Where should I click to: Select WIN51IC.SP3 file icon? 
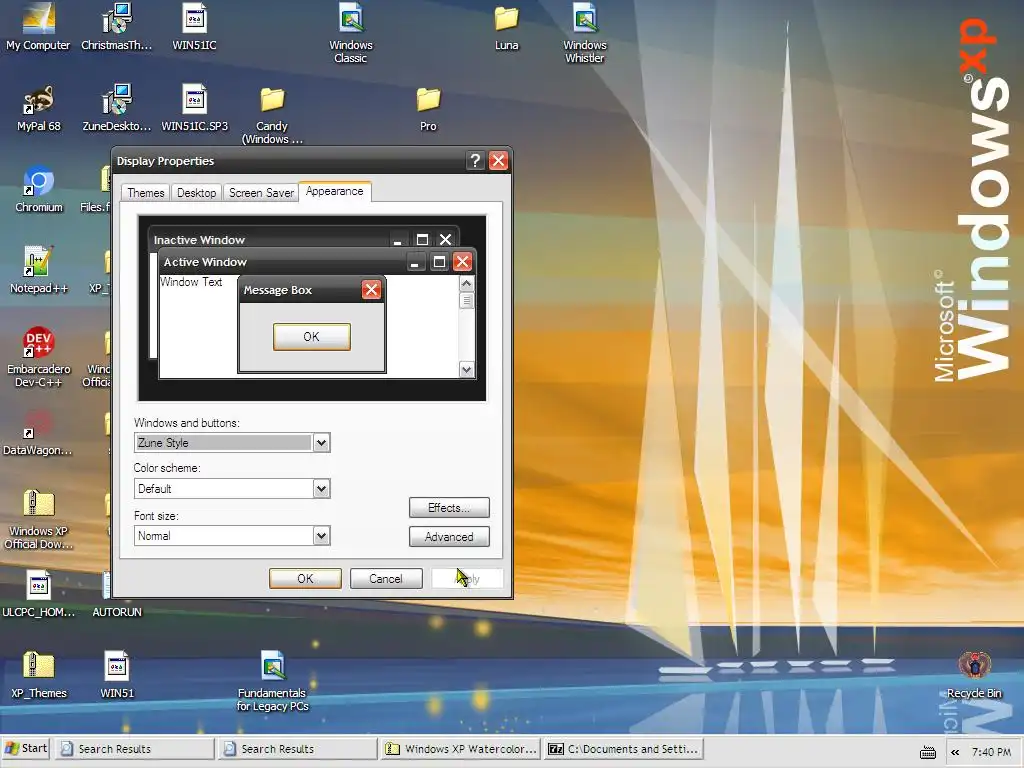coord(194,108)
